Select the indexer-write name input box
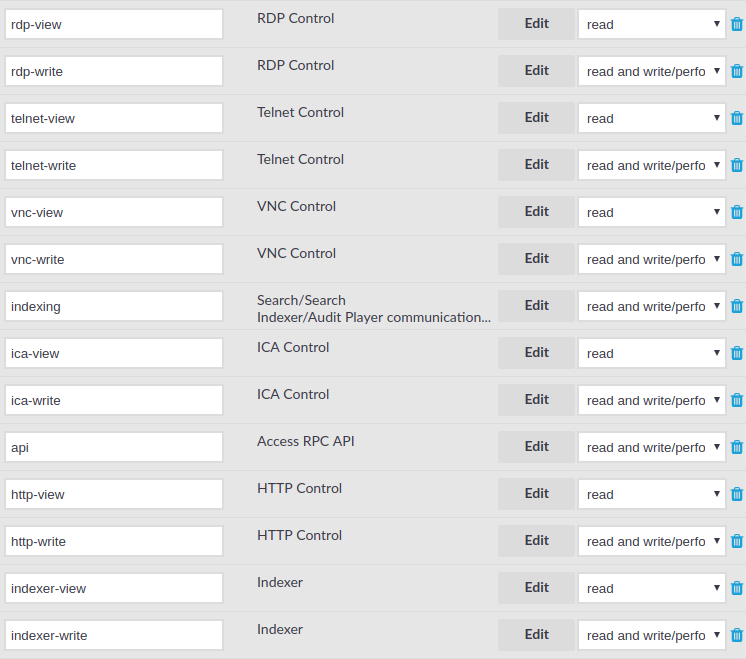Screen dimensions: 746x659 point(114,635)
